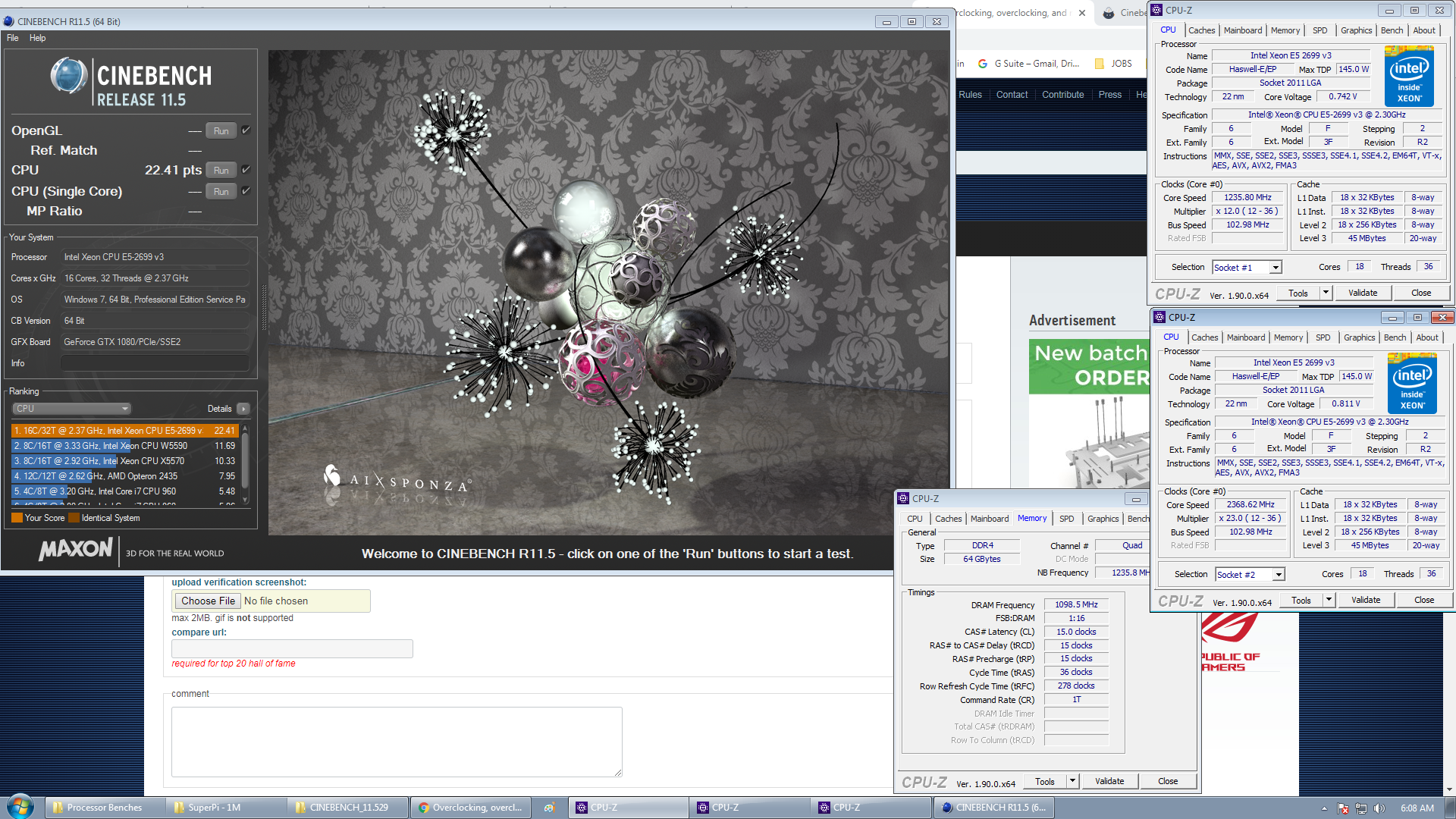This screenshot has width=1456, height=819.
Task: Click the Cinebench sphere logo
Action: (x=68, y=76)
